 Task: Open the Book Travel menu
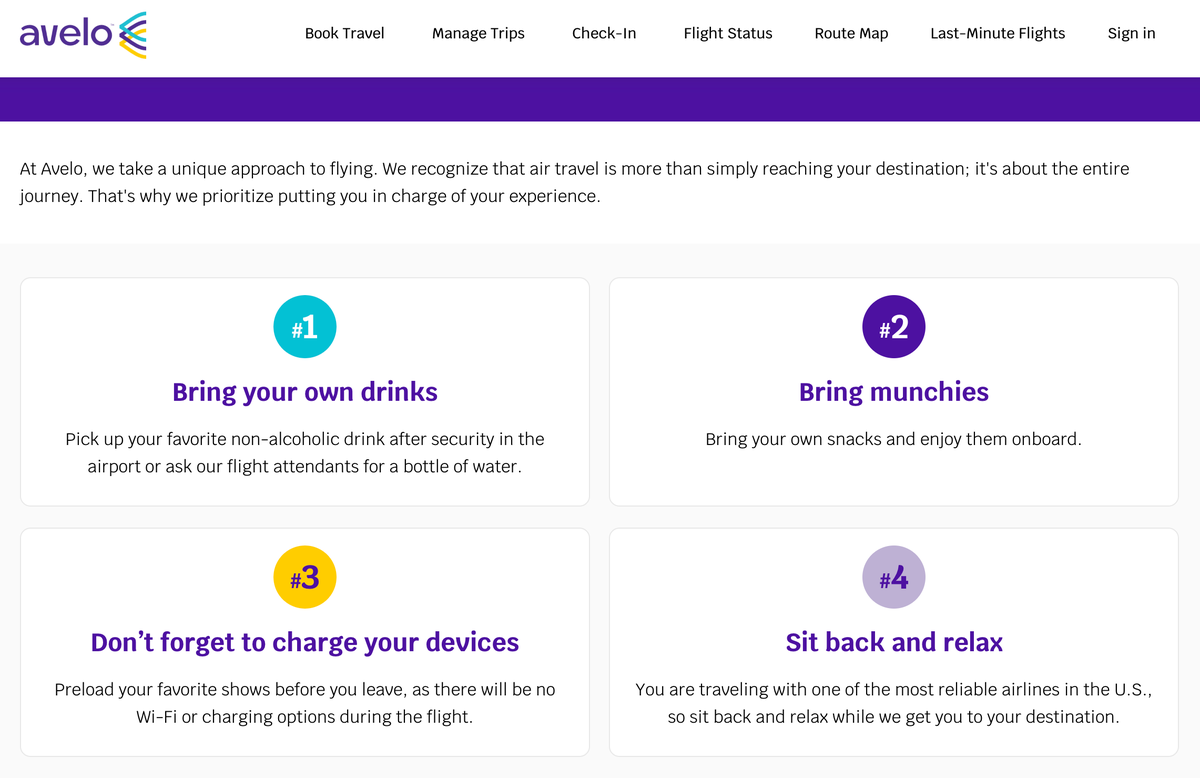pos(345,33)
